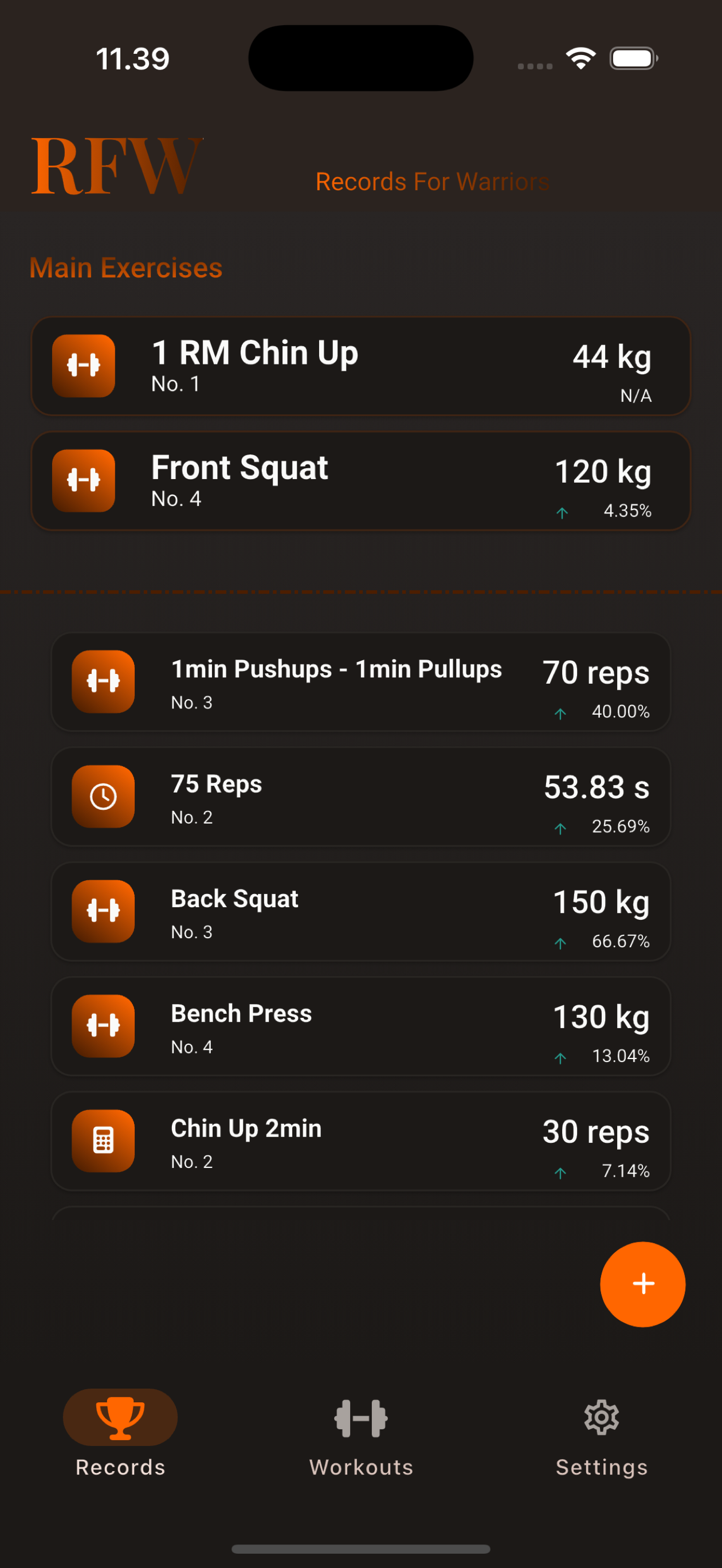This screenshot has height=1568, width=722.
Task: Tap the dumbbell icon beside Front Squat
Action: (84, 481)
